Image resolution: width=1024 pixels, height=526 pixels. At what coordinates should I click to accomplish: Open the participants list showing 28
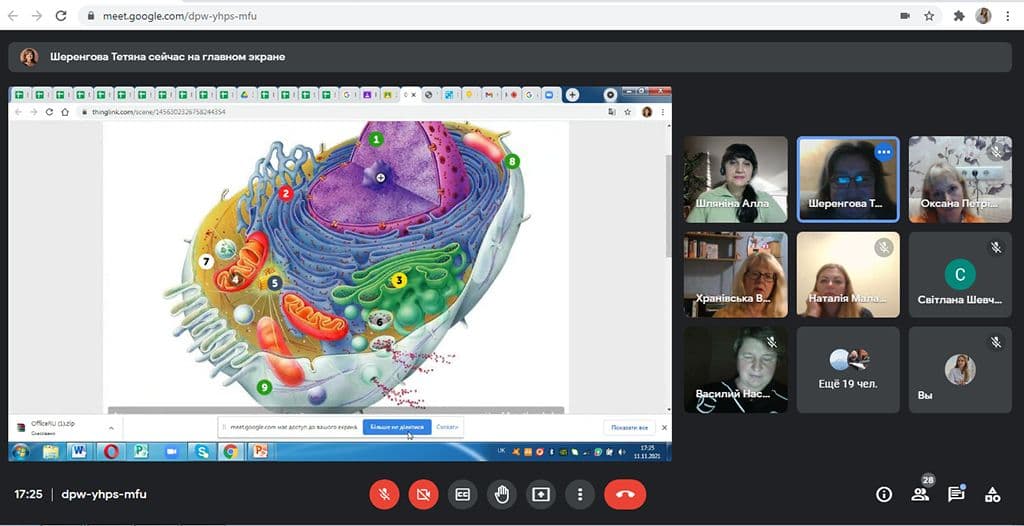(921, 493)
